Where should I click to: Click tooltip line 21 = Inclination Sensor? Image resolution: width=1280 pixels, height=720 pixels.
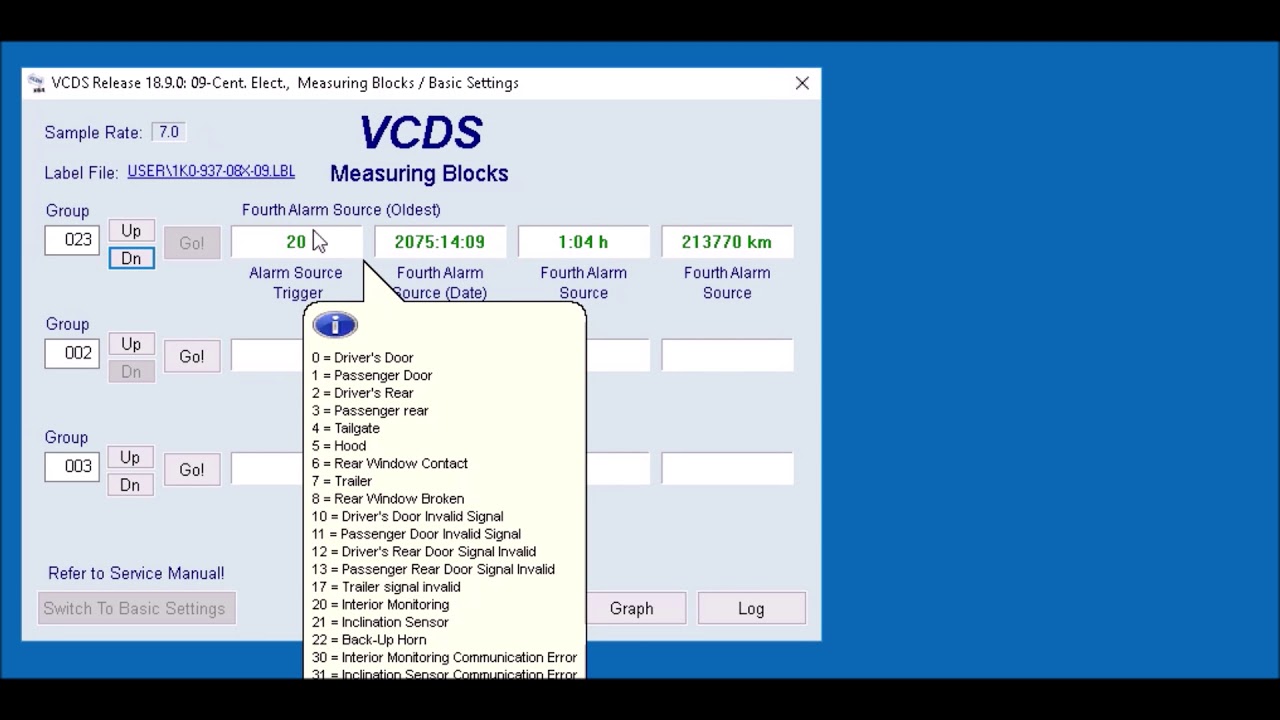380,622
